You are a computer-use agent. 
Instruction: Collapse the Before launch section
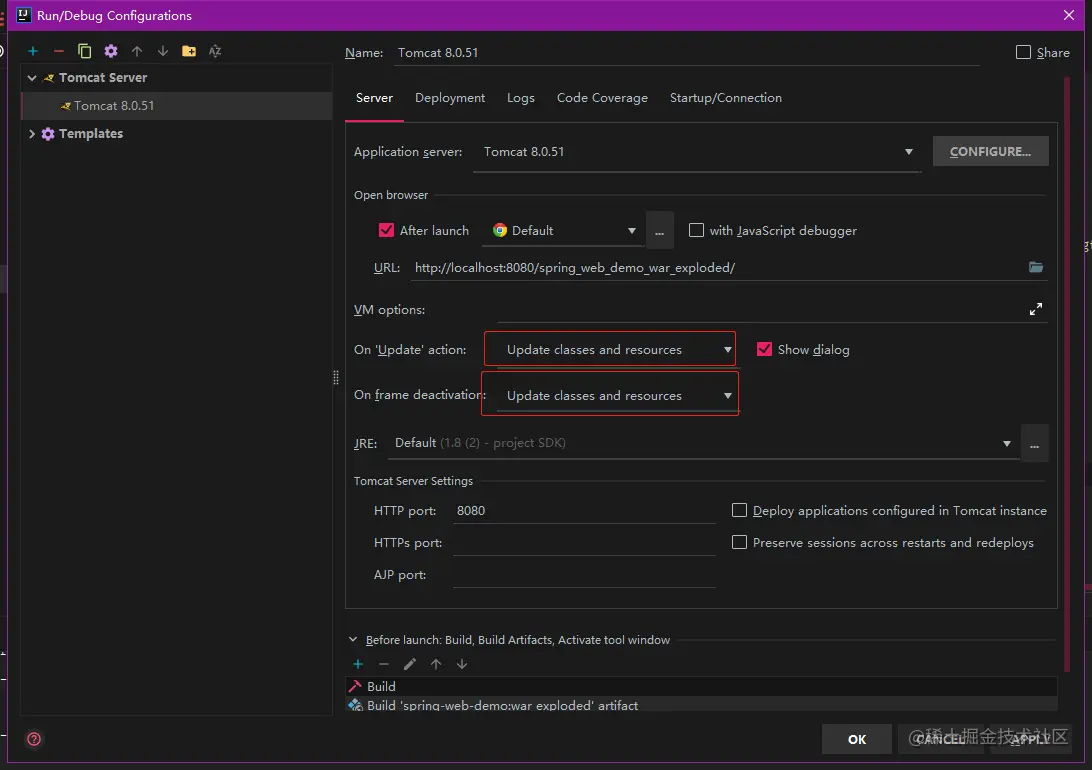click(x=353, y=640)
